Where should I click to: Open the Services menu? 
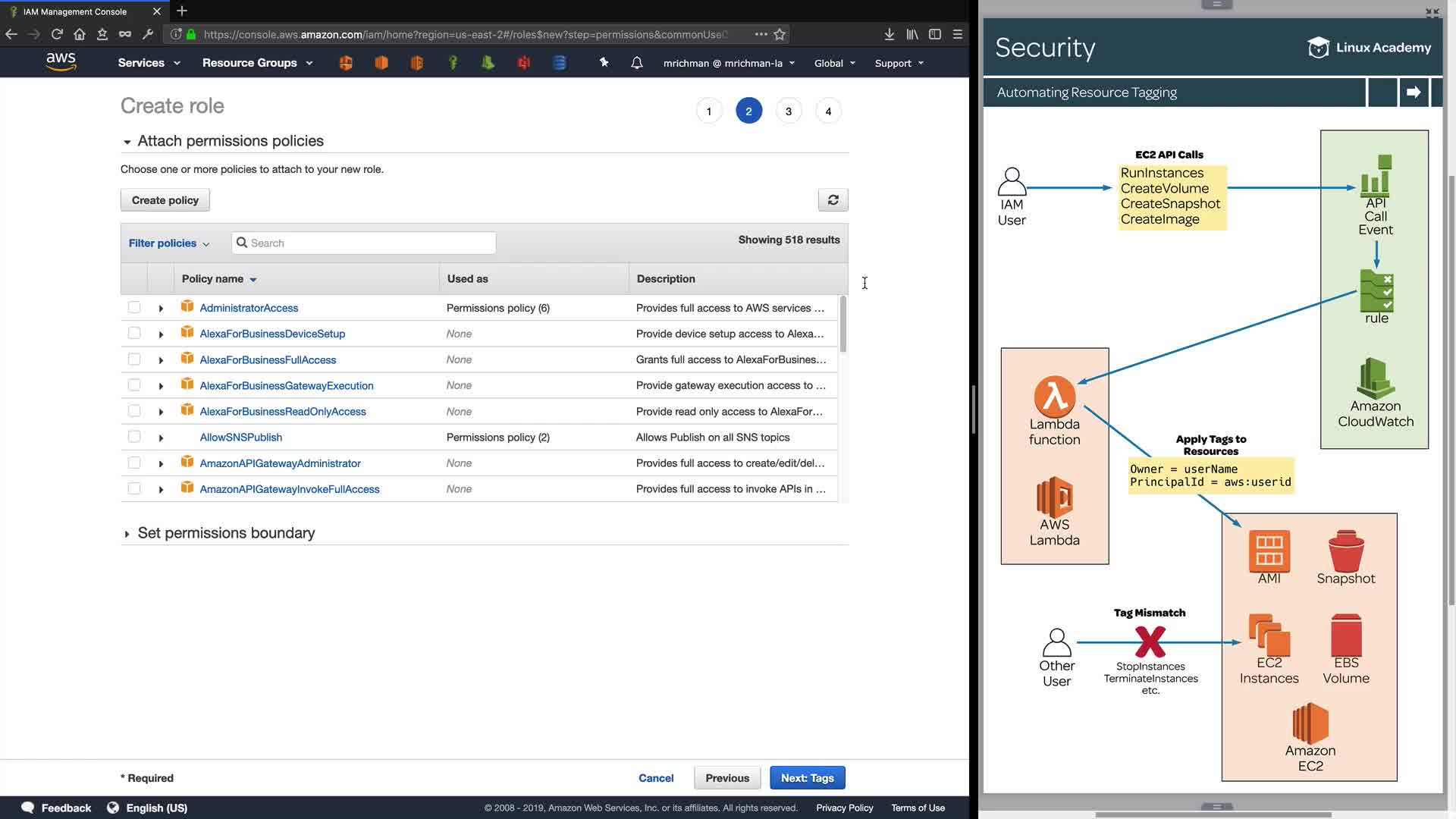coord(149,63)
